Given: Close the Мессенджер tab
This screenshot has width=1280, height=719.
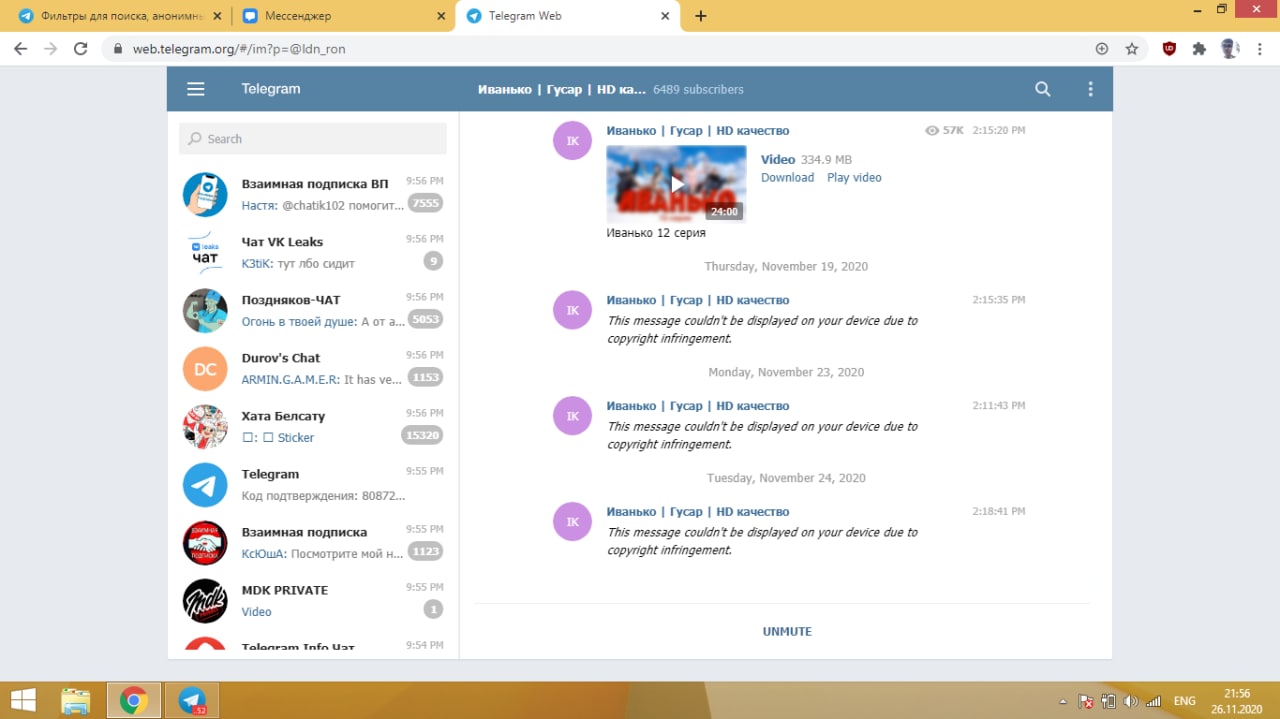Looking at the screenshot, I should tap(442, 16).
